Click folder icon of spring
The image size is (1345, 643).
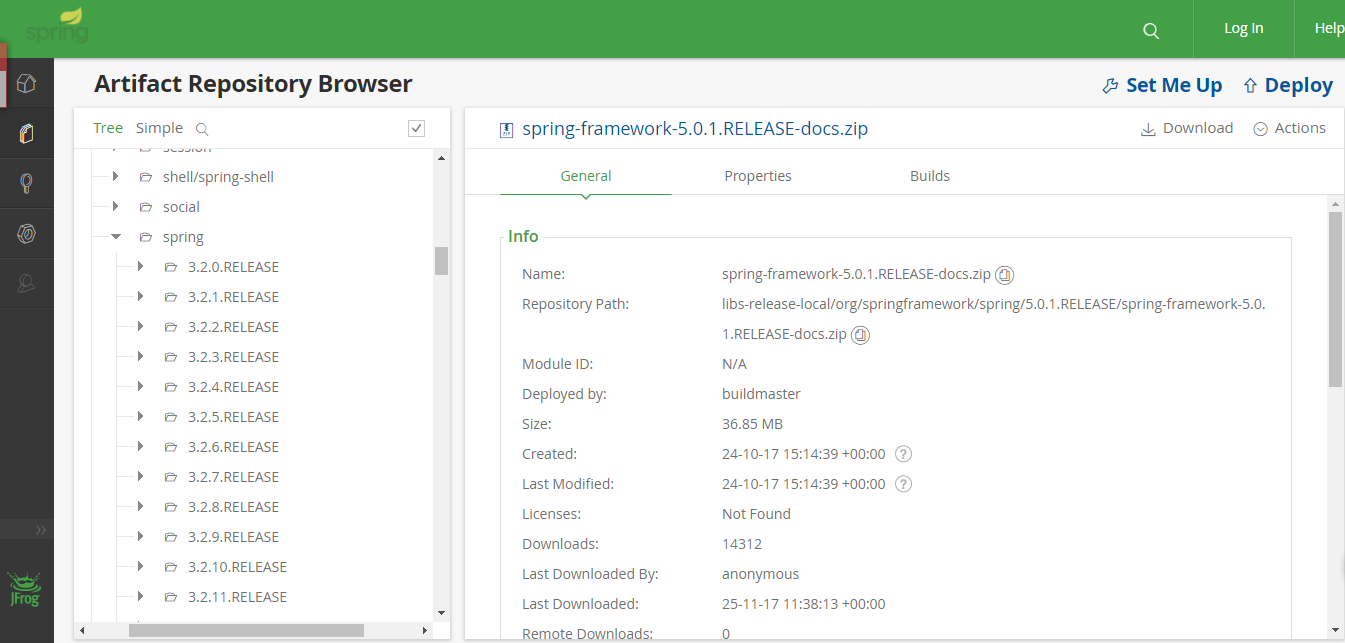(146, 237)
